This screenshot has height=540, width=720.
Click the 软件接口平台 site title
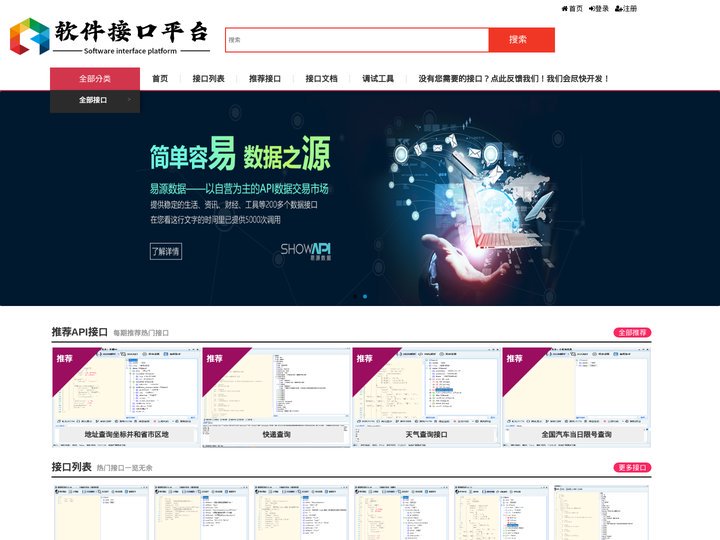pyautogui.click(x=131, y=32)
